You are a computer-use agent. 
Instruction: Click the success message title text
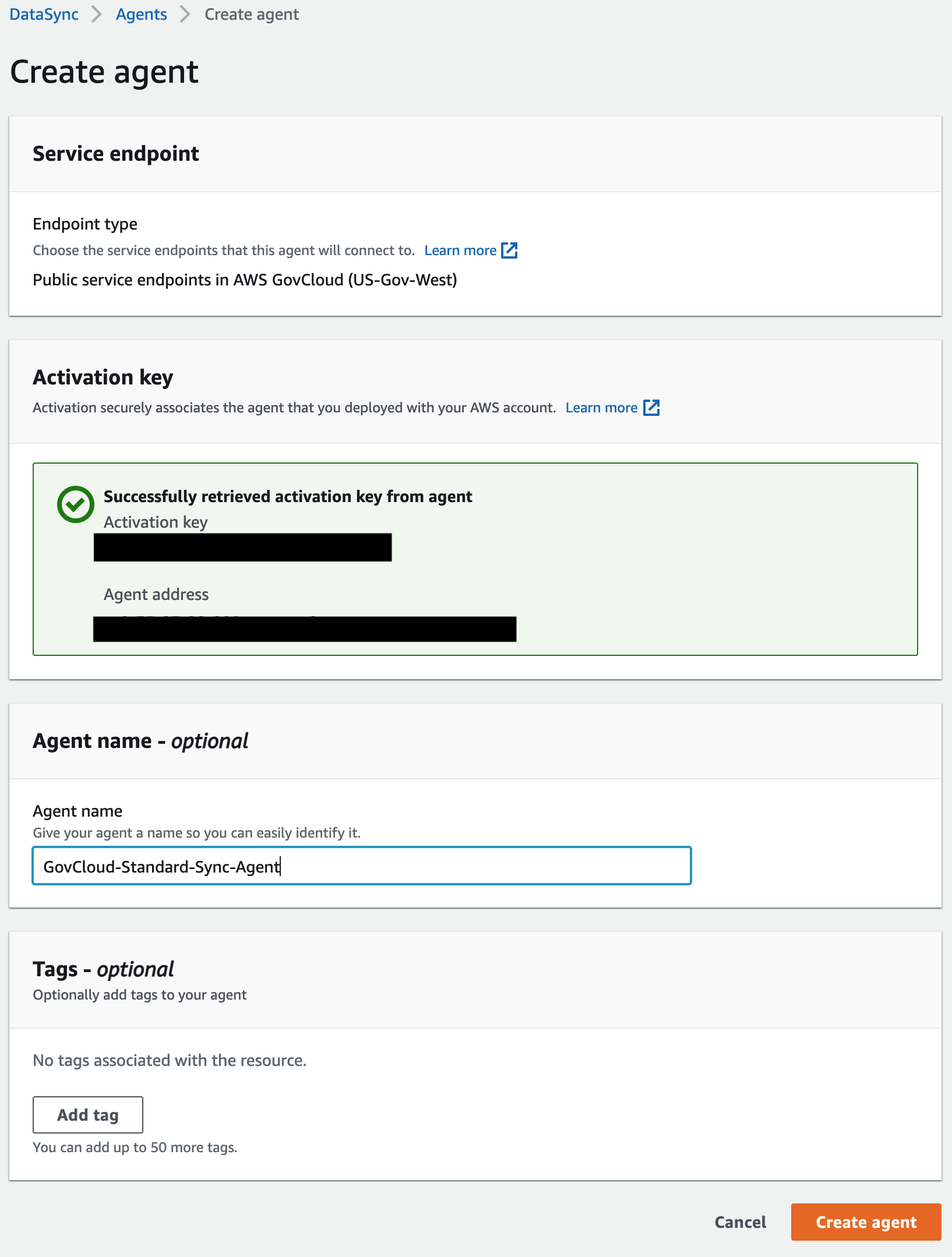point(288,496)
